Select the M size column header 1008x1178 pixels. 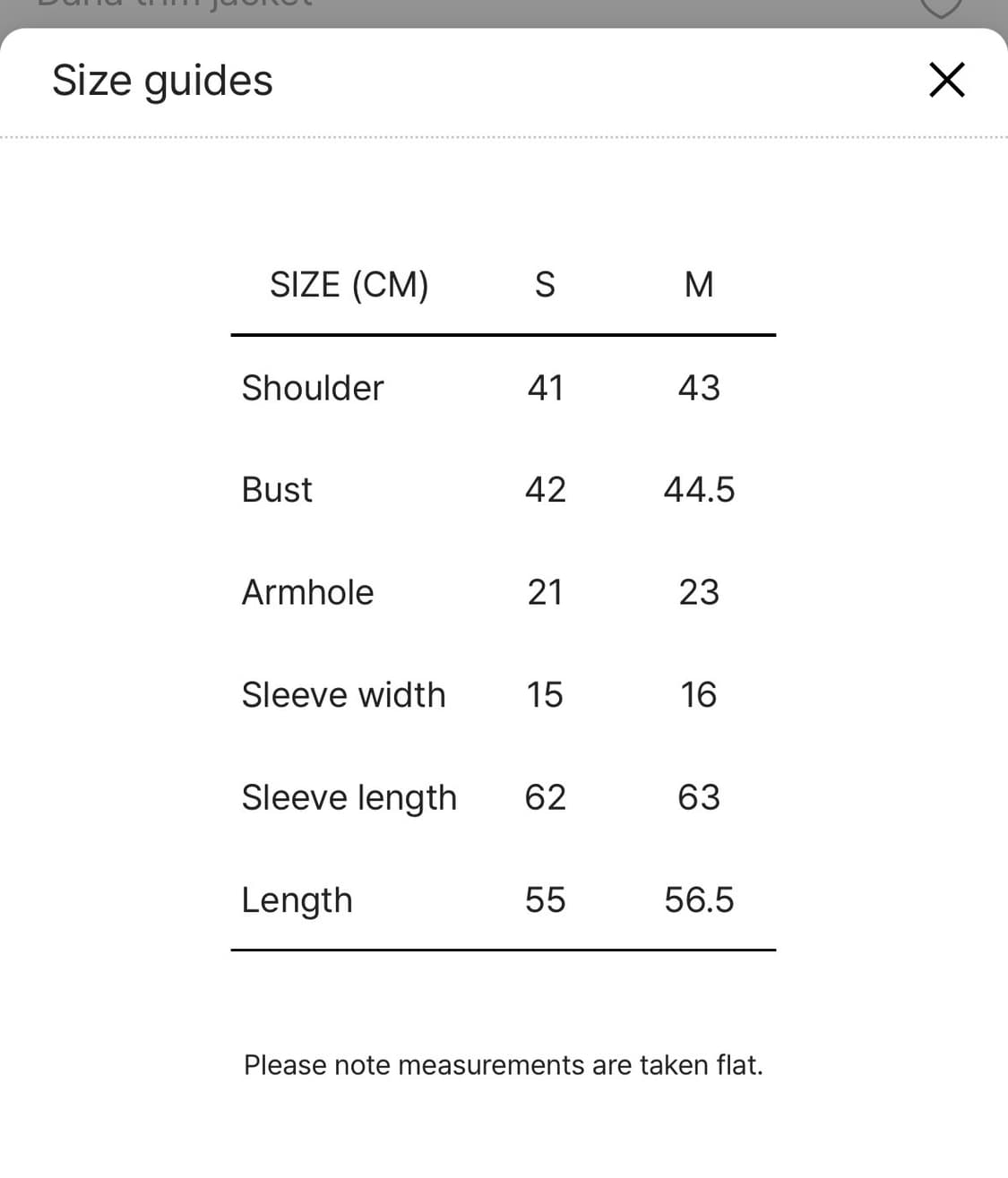pyautogui.click(x=699, y=284)
